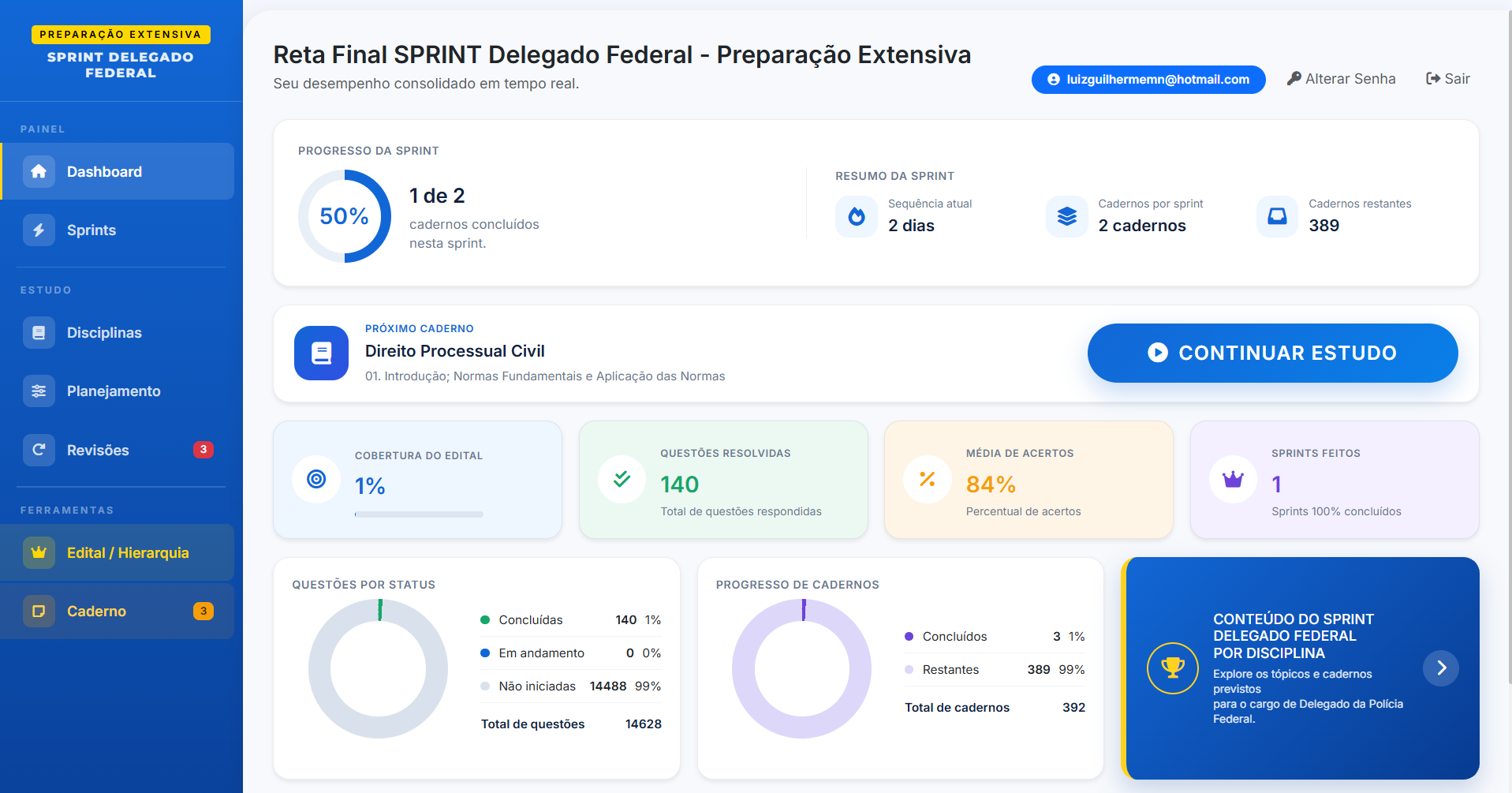The image size is (1512, 793).
Task: Open Revisões in the sidebar
Action: (118, 450)
